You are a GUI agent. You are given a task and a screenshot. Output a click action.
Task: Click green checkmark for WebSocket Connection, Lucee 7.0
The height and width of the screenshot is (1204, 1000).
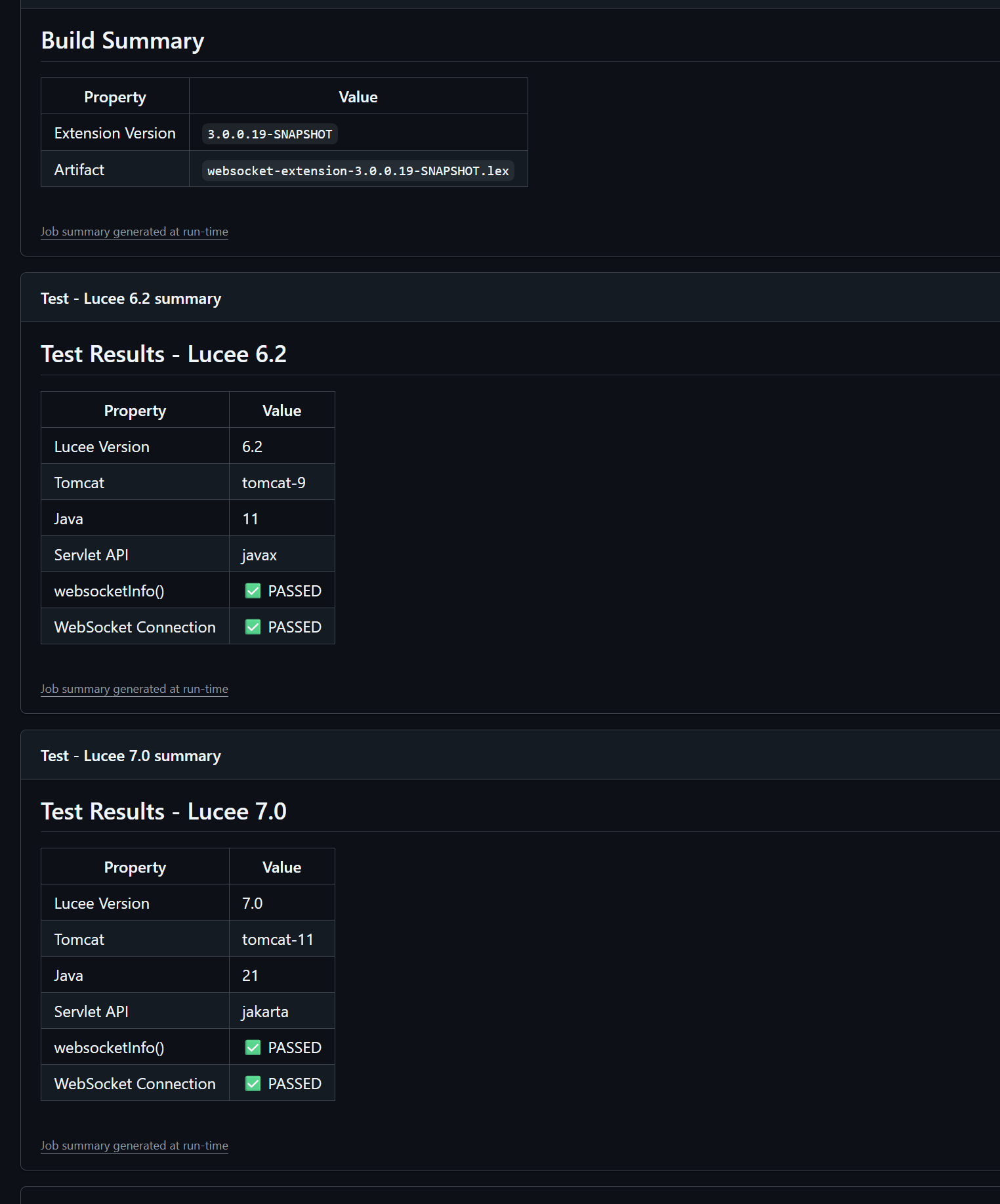(253, 1084)
